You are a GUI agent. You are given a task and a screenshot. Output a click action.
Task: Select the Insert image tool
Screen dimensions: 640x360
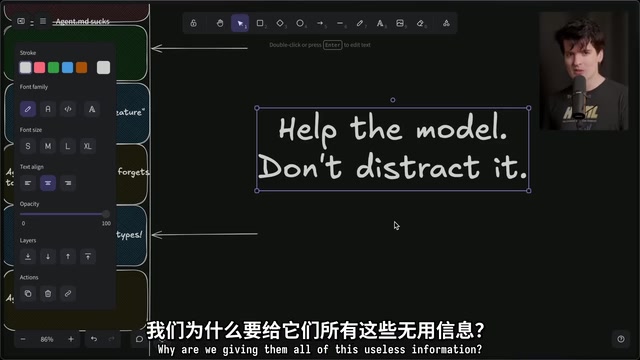400,23
